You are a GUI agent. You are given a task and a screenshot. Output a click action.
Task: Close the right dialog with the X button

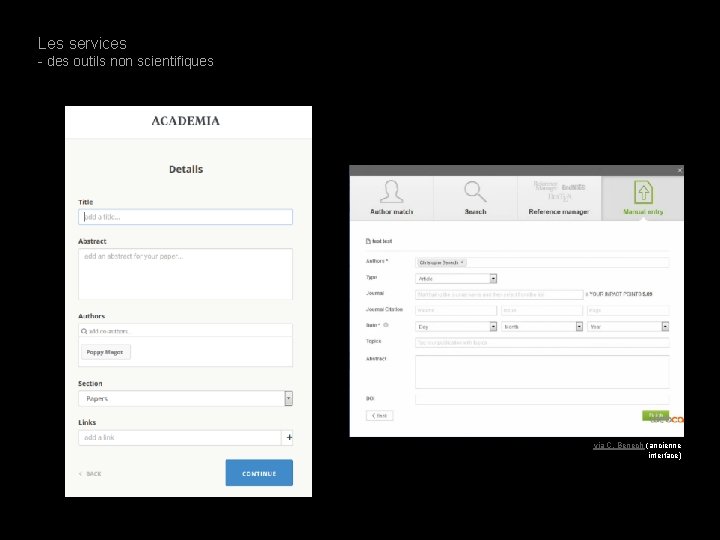tap(680, 170)
